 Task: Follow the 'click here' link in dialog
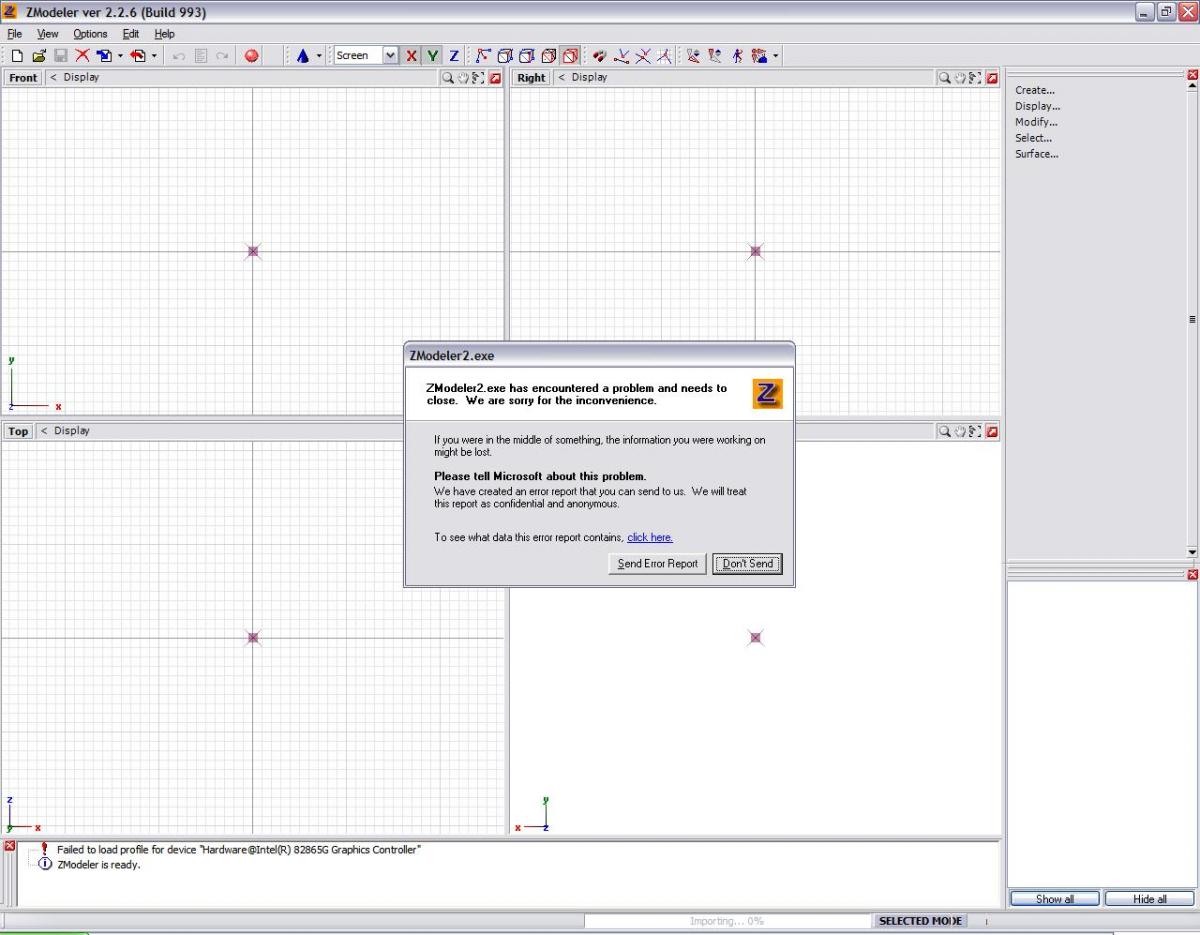click(650, 538)
